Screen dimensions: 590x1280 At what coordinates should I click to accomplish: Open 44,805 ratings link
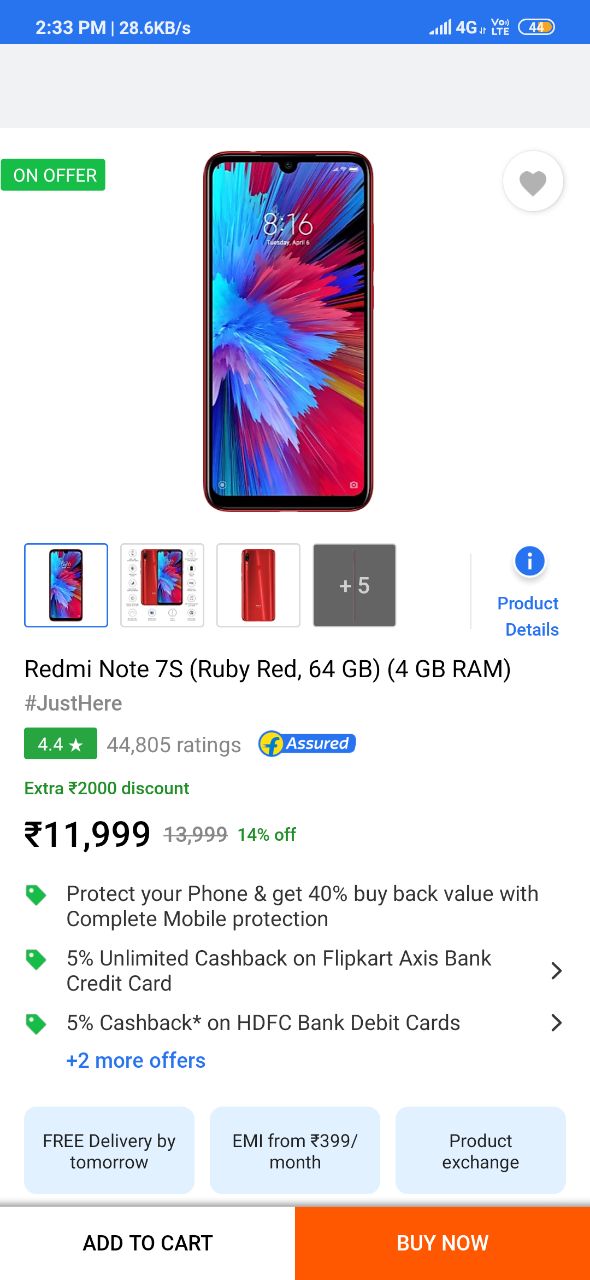[174, 745]
